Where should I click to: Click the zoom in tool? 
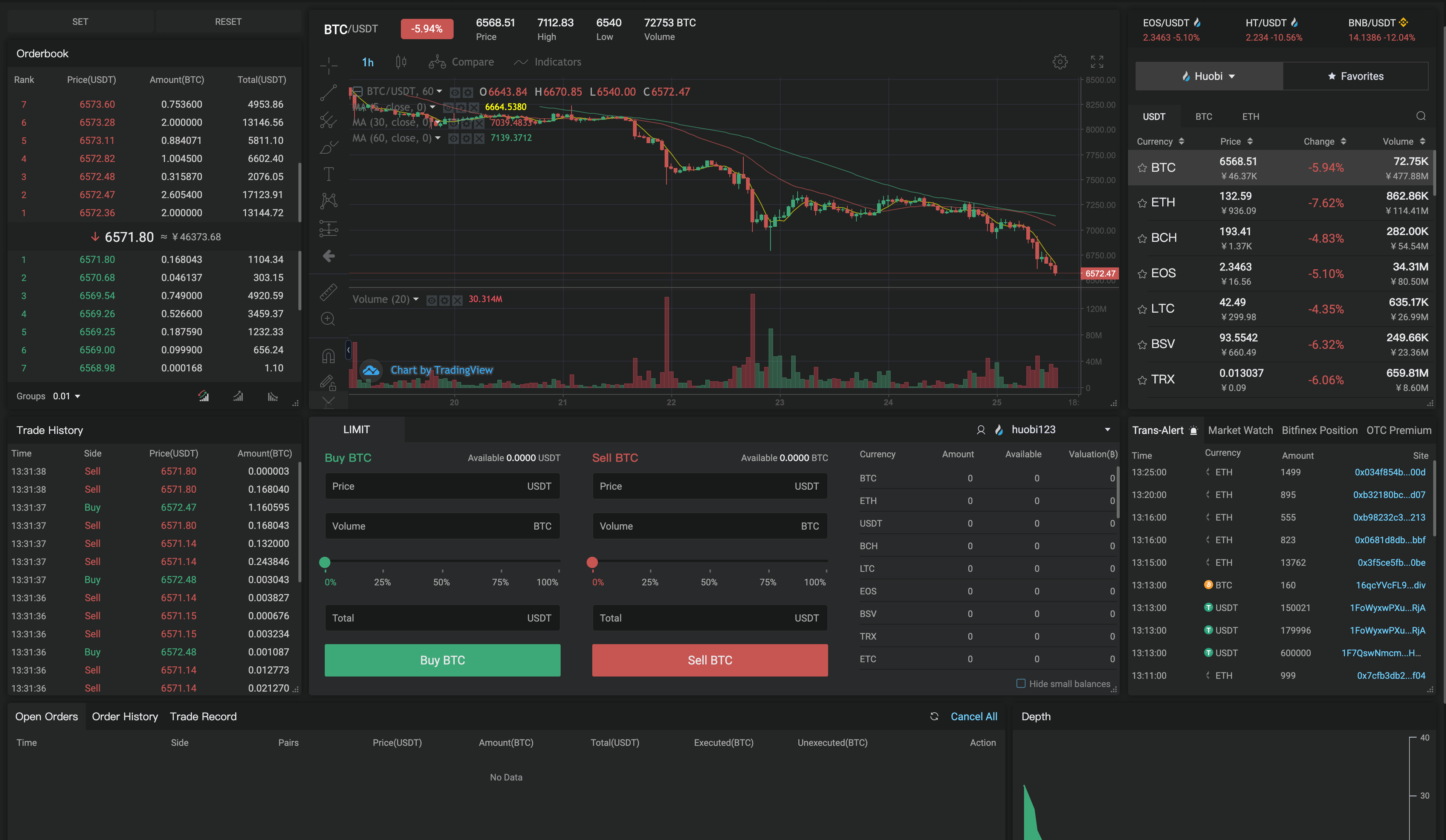328,319
